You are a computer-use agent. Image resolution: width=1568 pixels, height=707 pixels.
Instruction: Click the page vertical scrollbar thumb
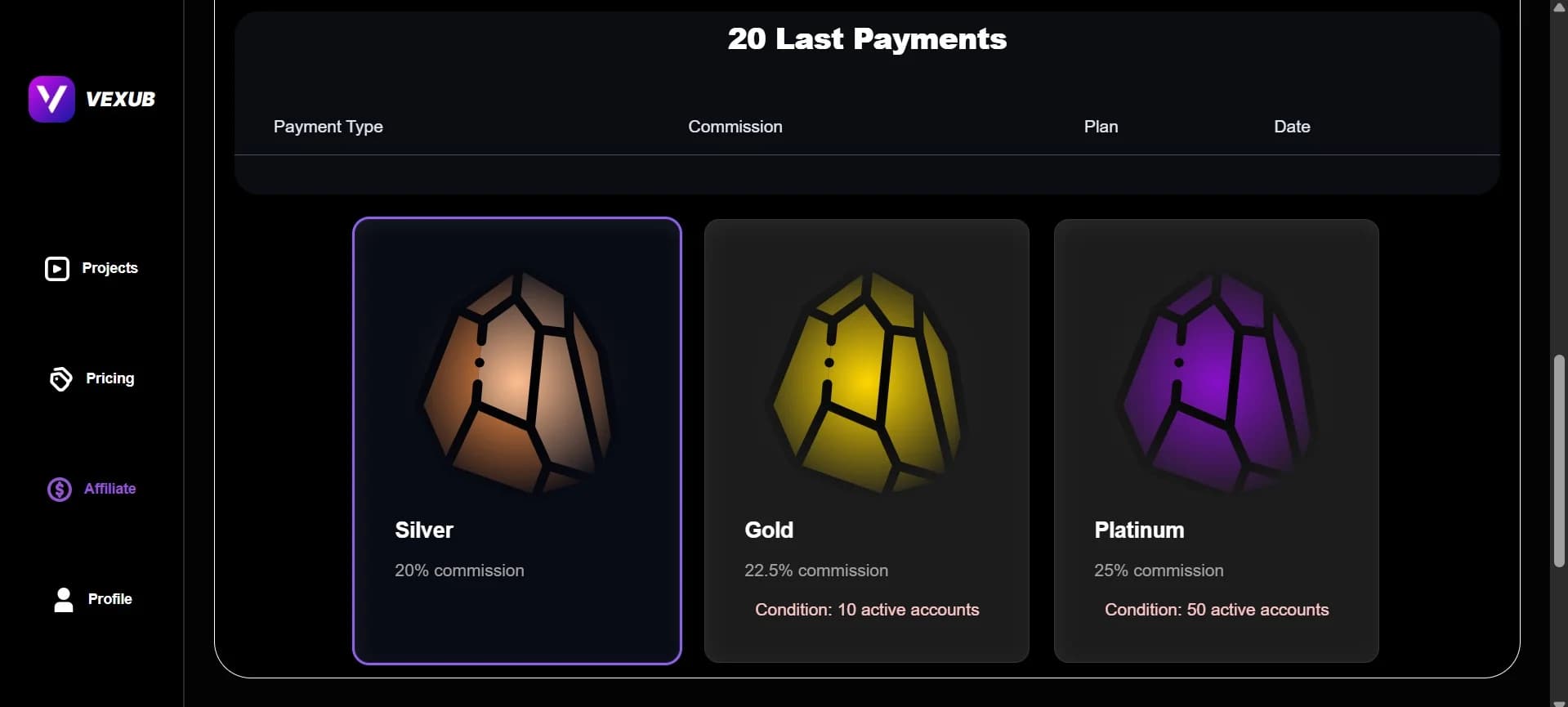[x=1559, y=460]
